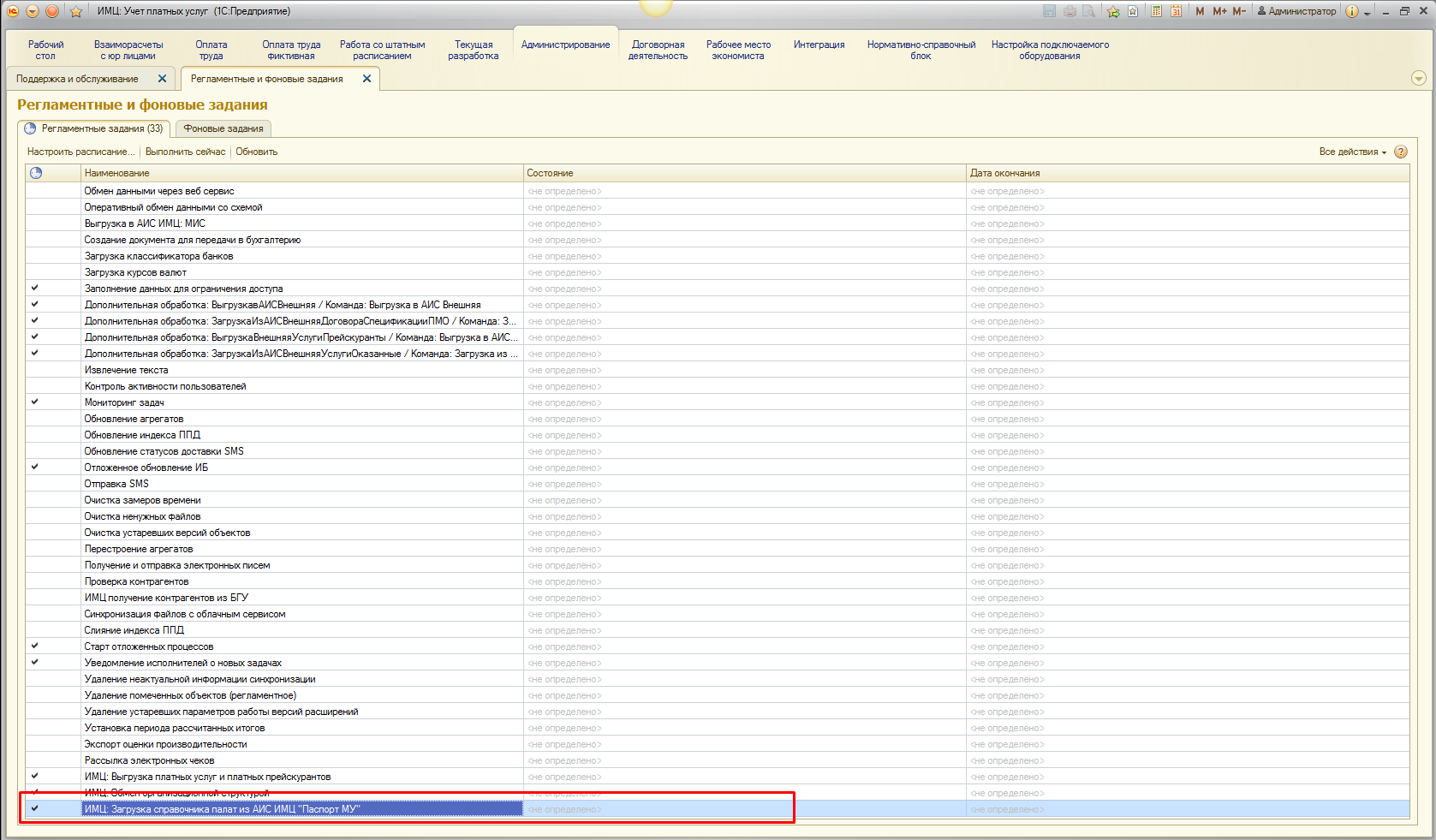The height and width of the screenshot is (840, 1436).
Task: Click the 1C main menu logo icon
Action: click(x=13, y=11)
